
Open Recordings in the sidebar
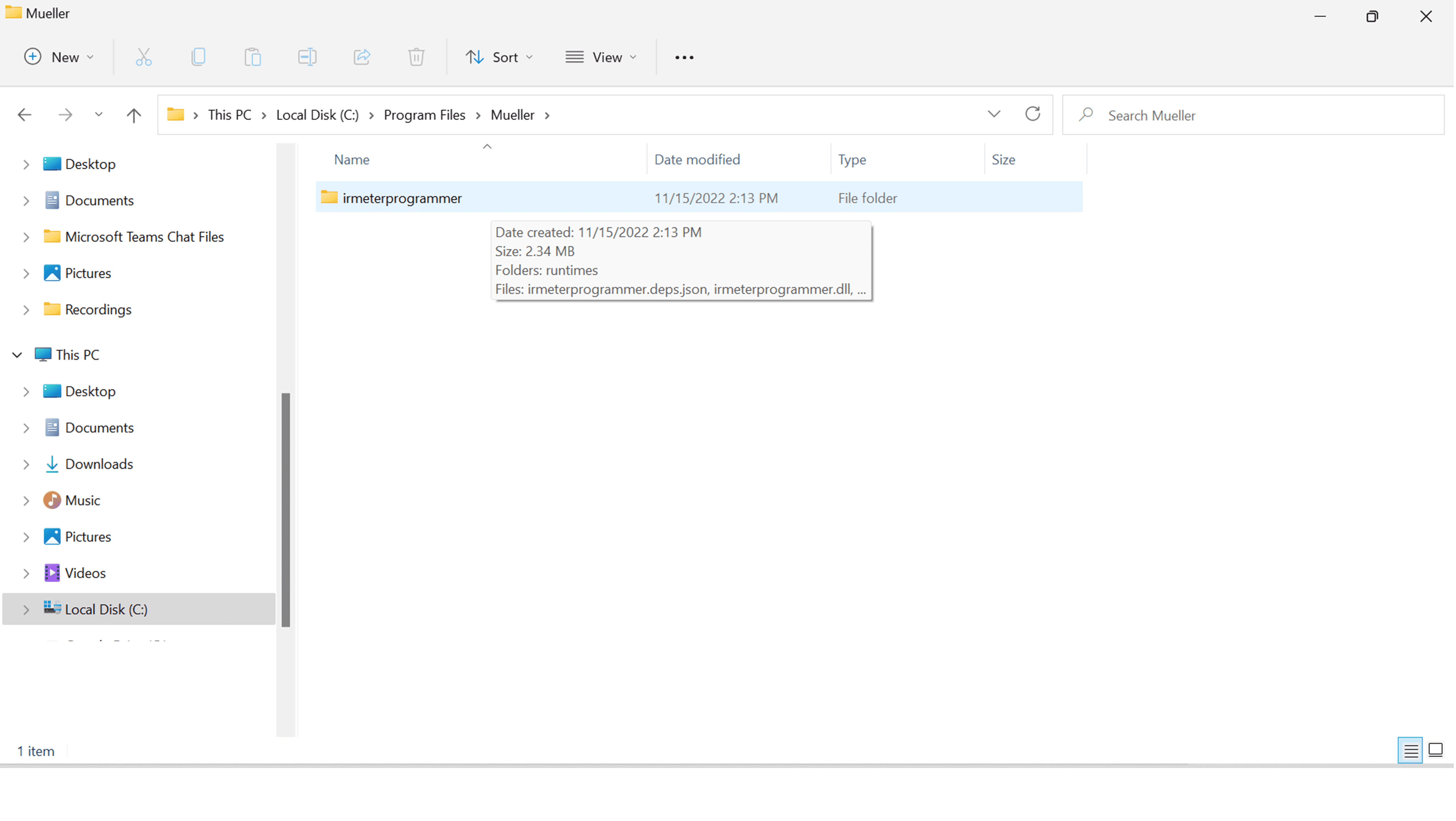click(98, 310)
